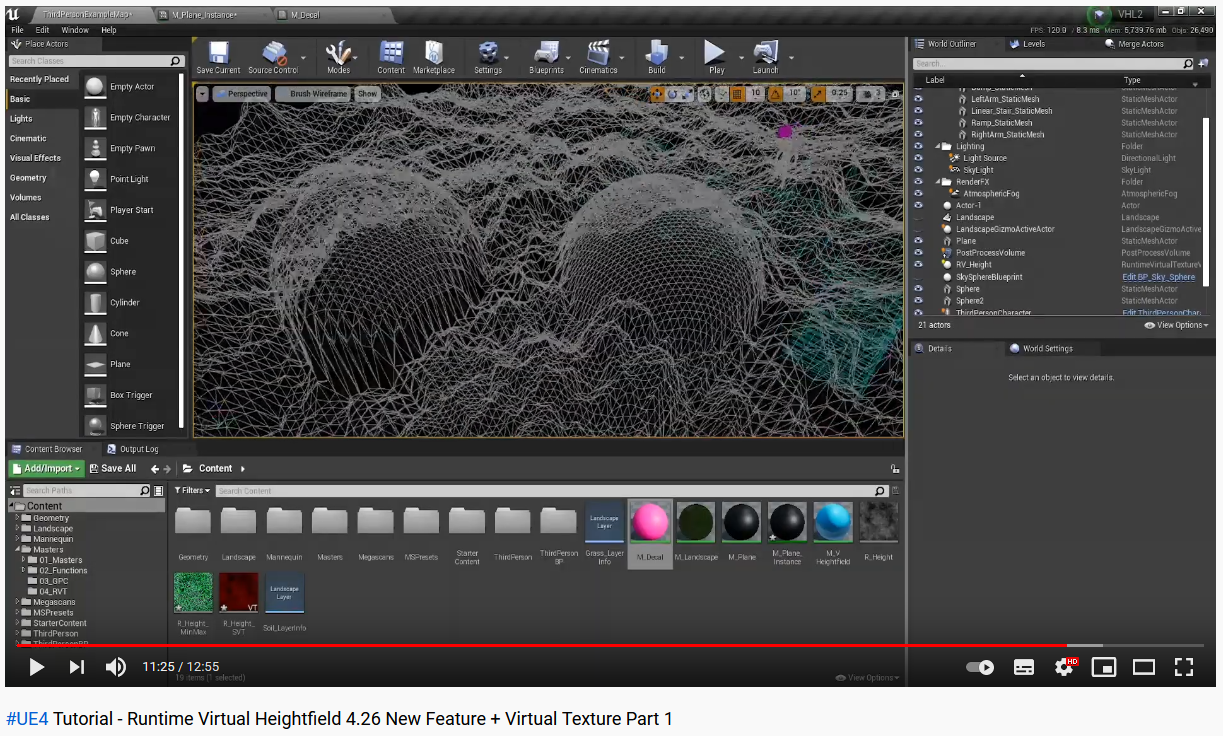Screen dimensions: 1223x736
Task: Hide the Light Source actor in World Outliner
Action: tap(919, 157)
